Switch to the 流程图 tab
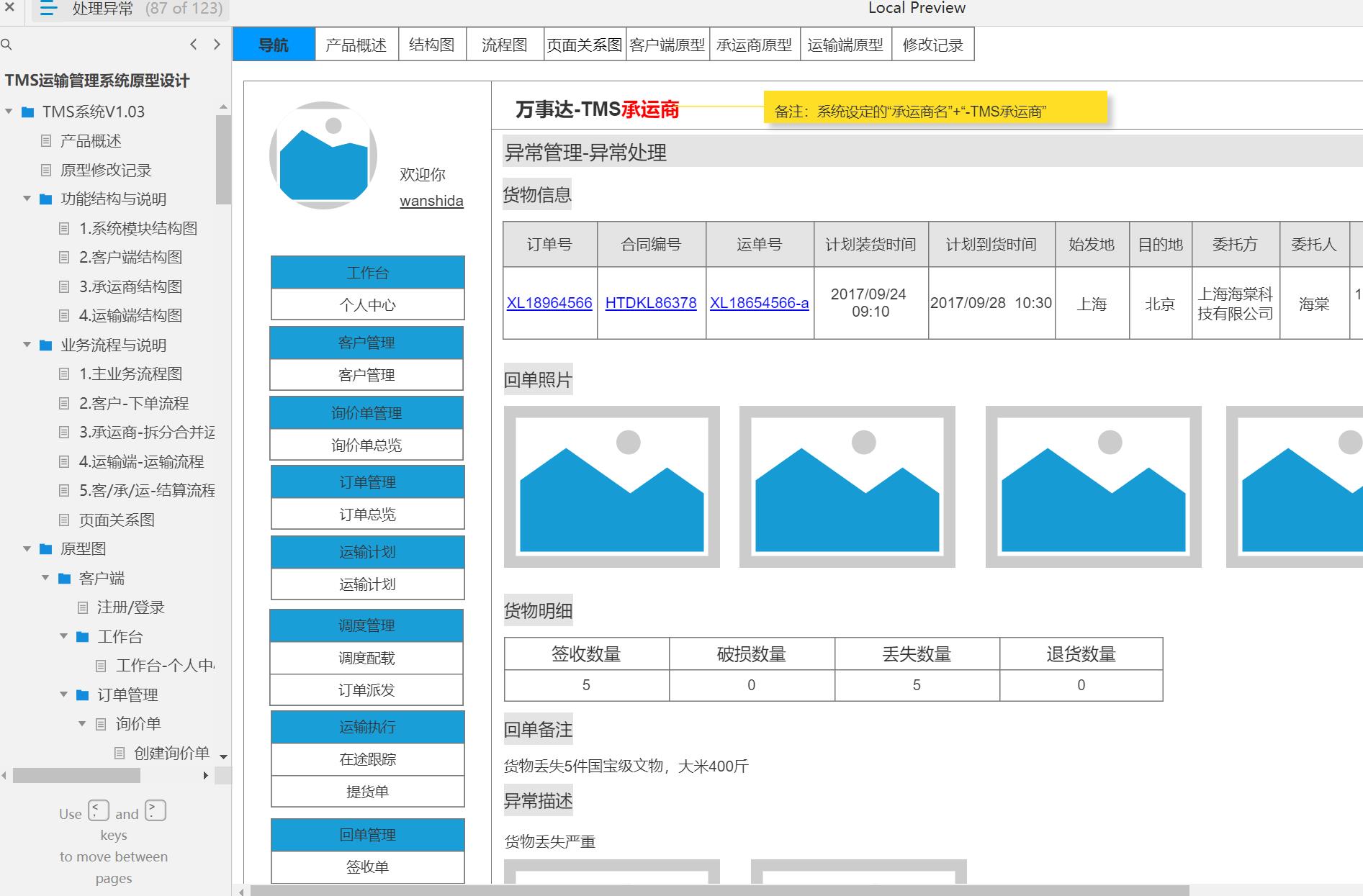This screenshot has width=1363, height=896. pos(505,45)
